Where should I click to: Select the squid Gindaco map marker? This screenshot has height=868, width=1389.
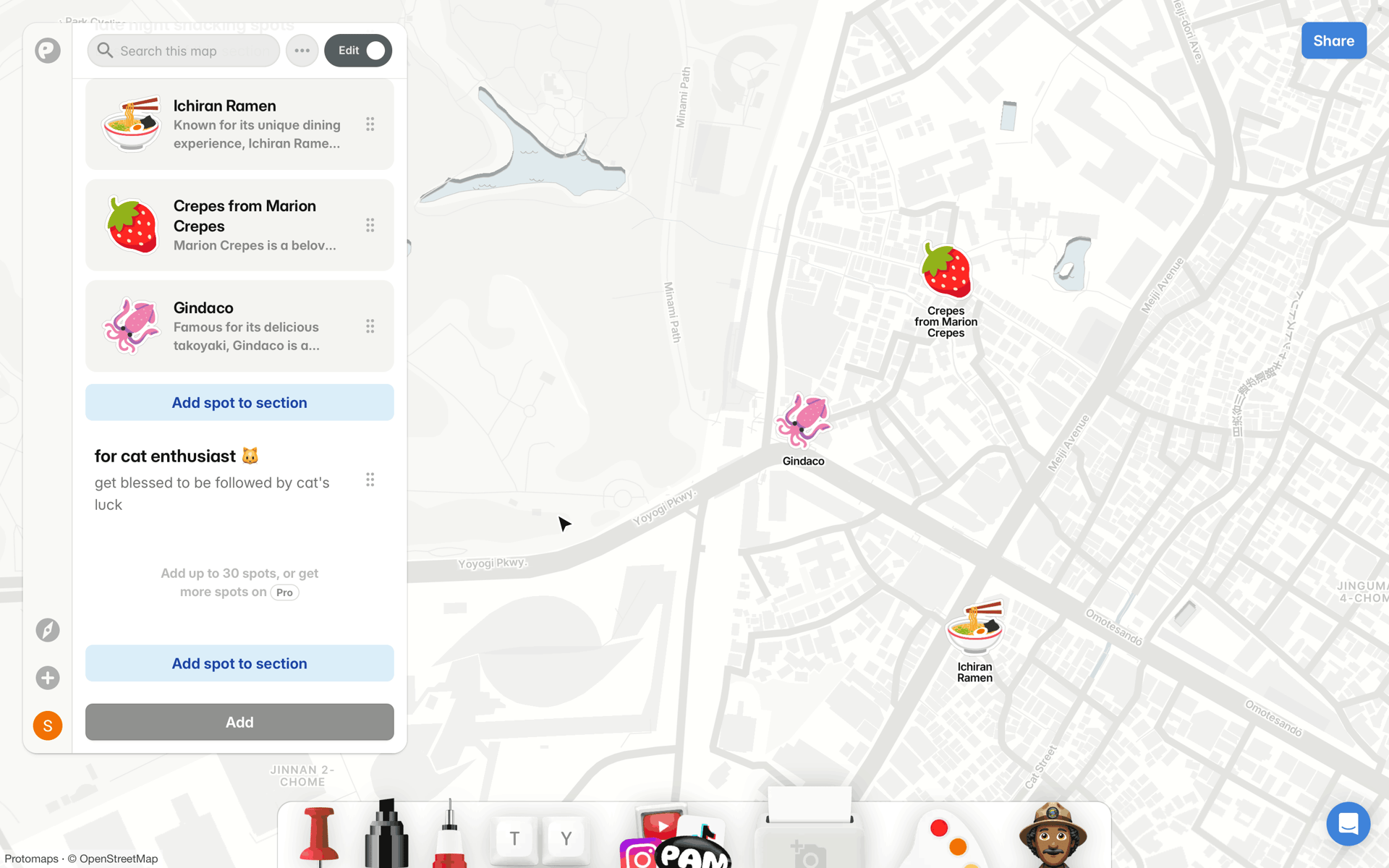click(803, 420)
